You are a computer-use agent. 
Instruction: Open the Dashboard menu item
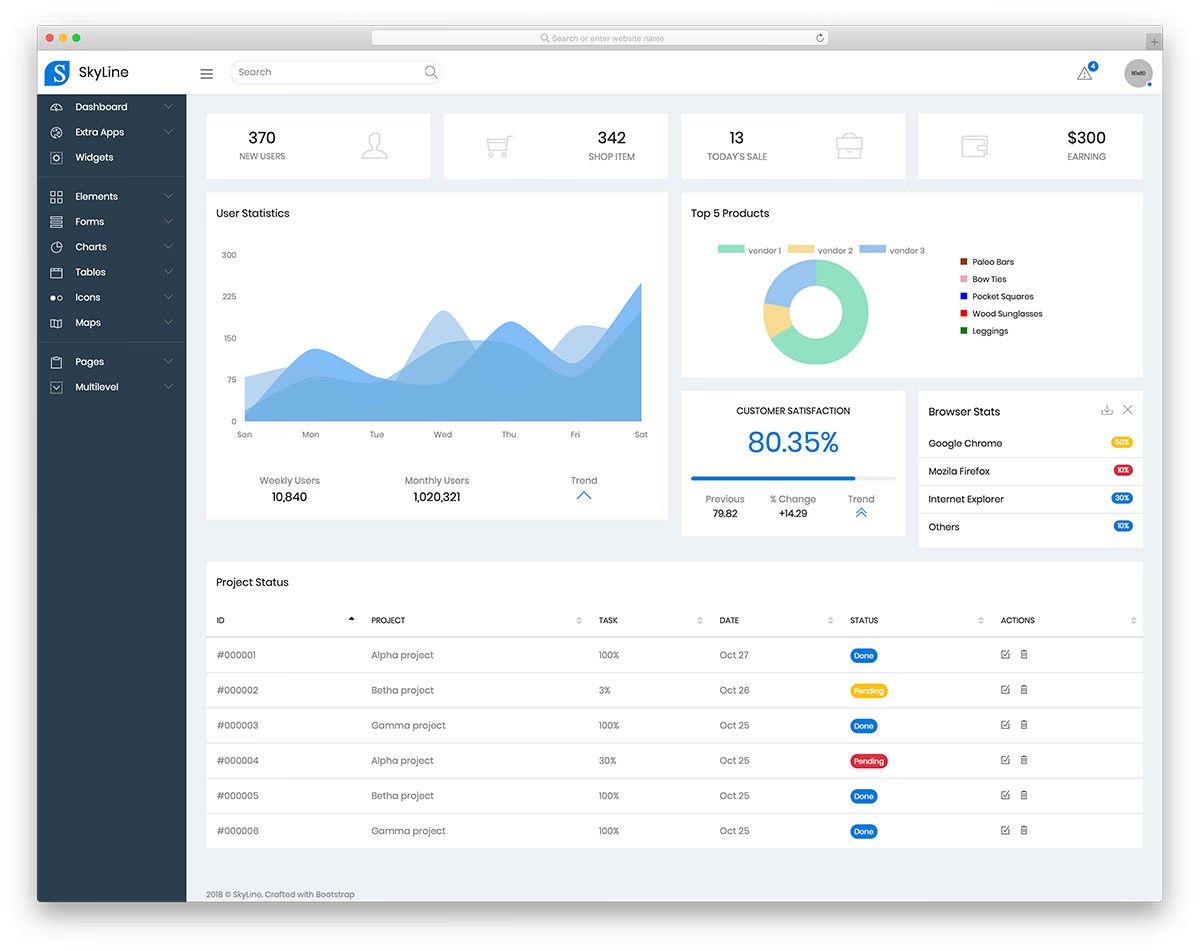click(101, 106)
